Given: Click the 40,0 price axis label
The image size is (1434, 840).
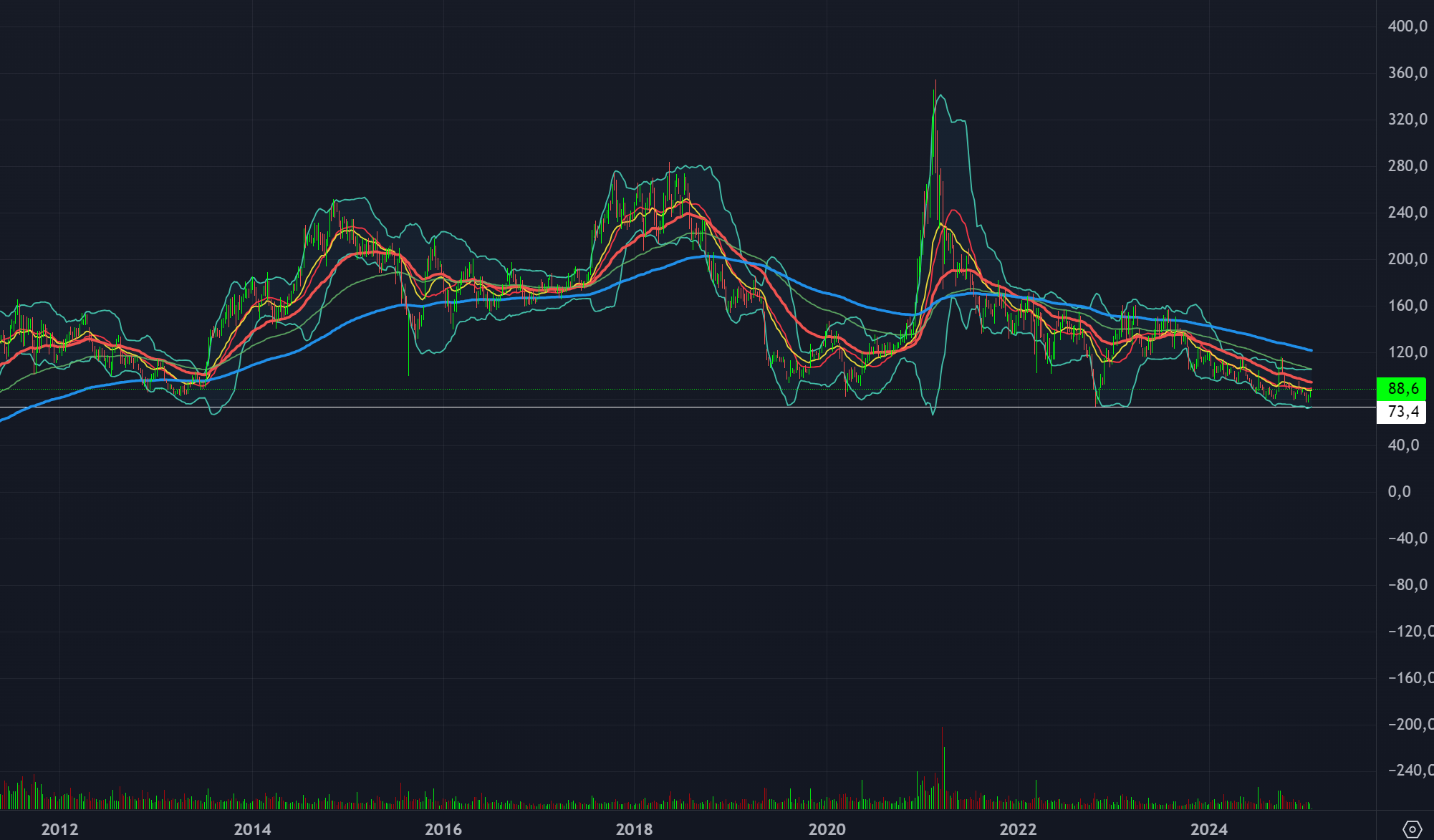Looking at the screenshot, I should pos(1403,445).
